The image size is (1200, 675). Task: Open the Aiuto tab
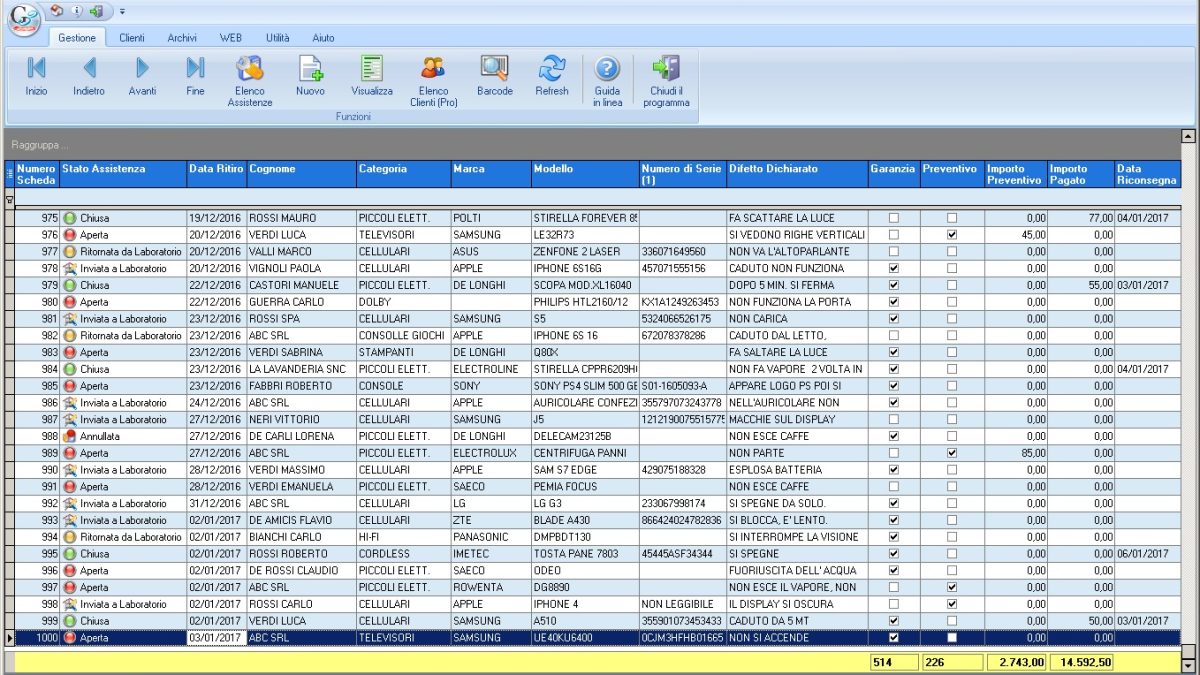[x=323, y=38]
